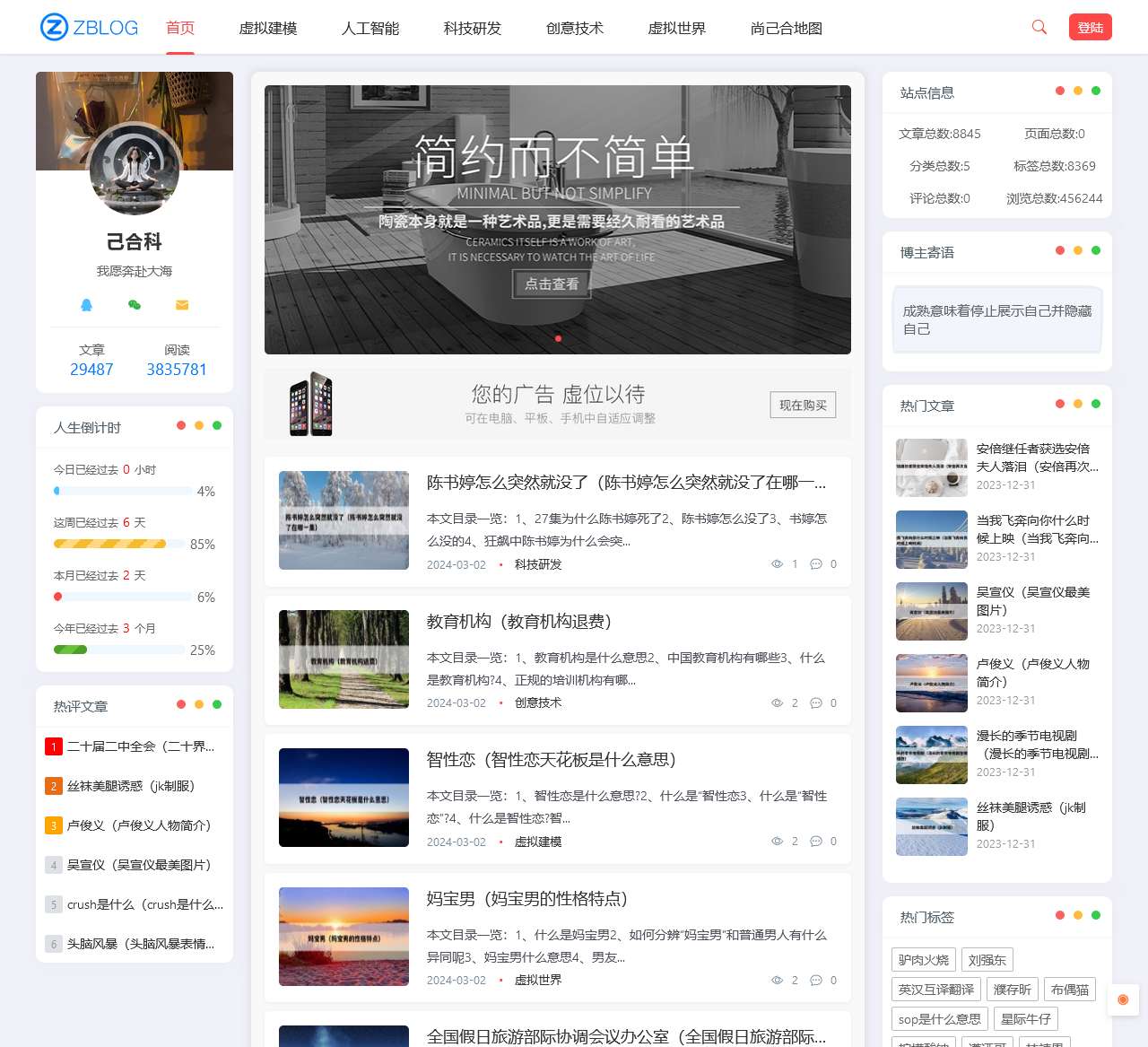Click the profile avatar image
This screenshot has width=1148, height=1047.
pos(135,170)
